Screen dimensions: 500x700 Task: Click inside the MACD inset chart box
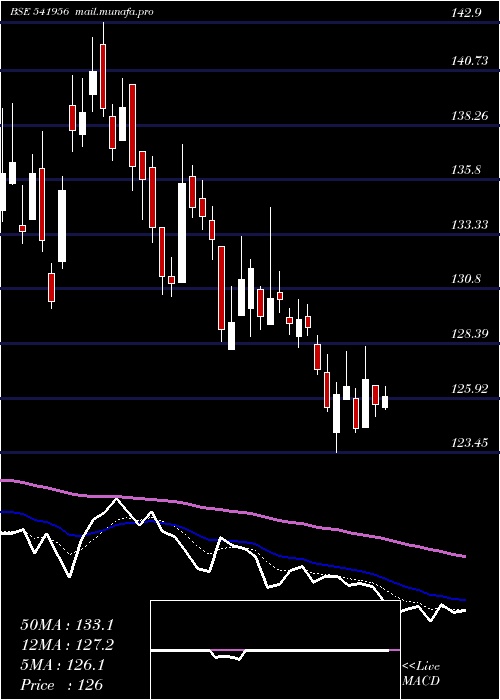275,650
